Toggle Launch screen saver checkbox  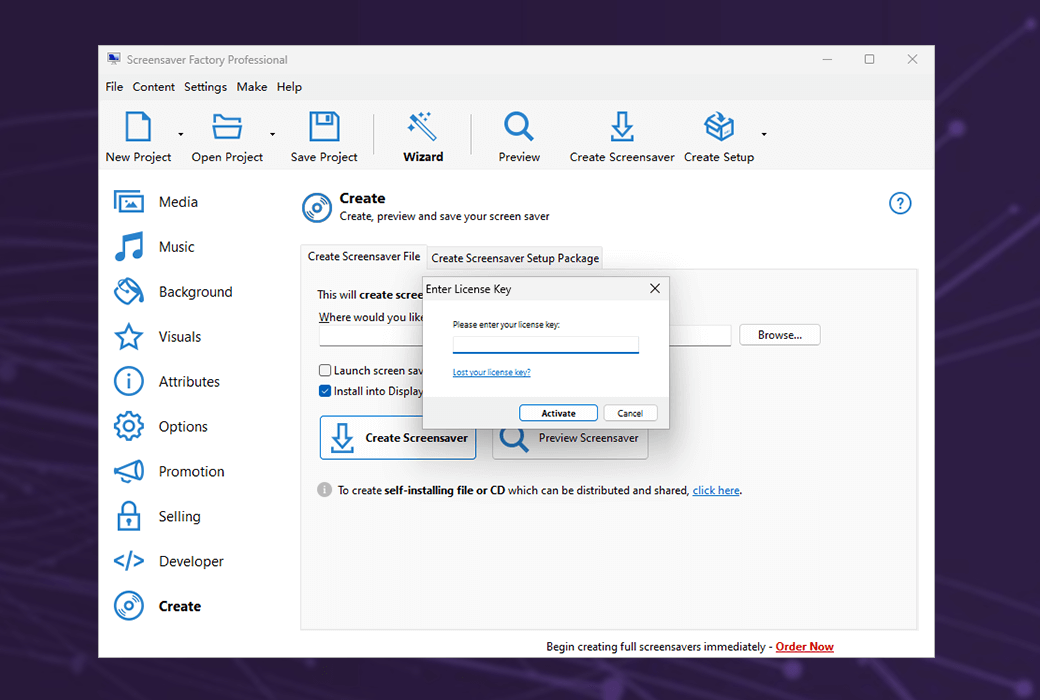325,370
